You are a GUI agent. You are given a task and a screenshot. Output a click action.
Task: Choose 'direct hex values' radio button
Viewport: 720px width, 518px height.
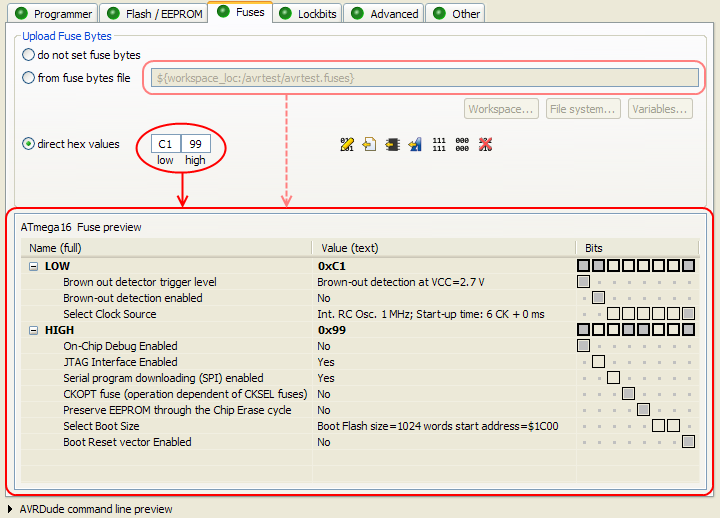(28, 144)
